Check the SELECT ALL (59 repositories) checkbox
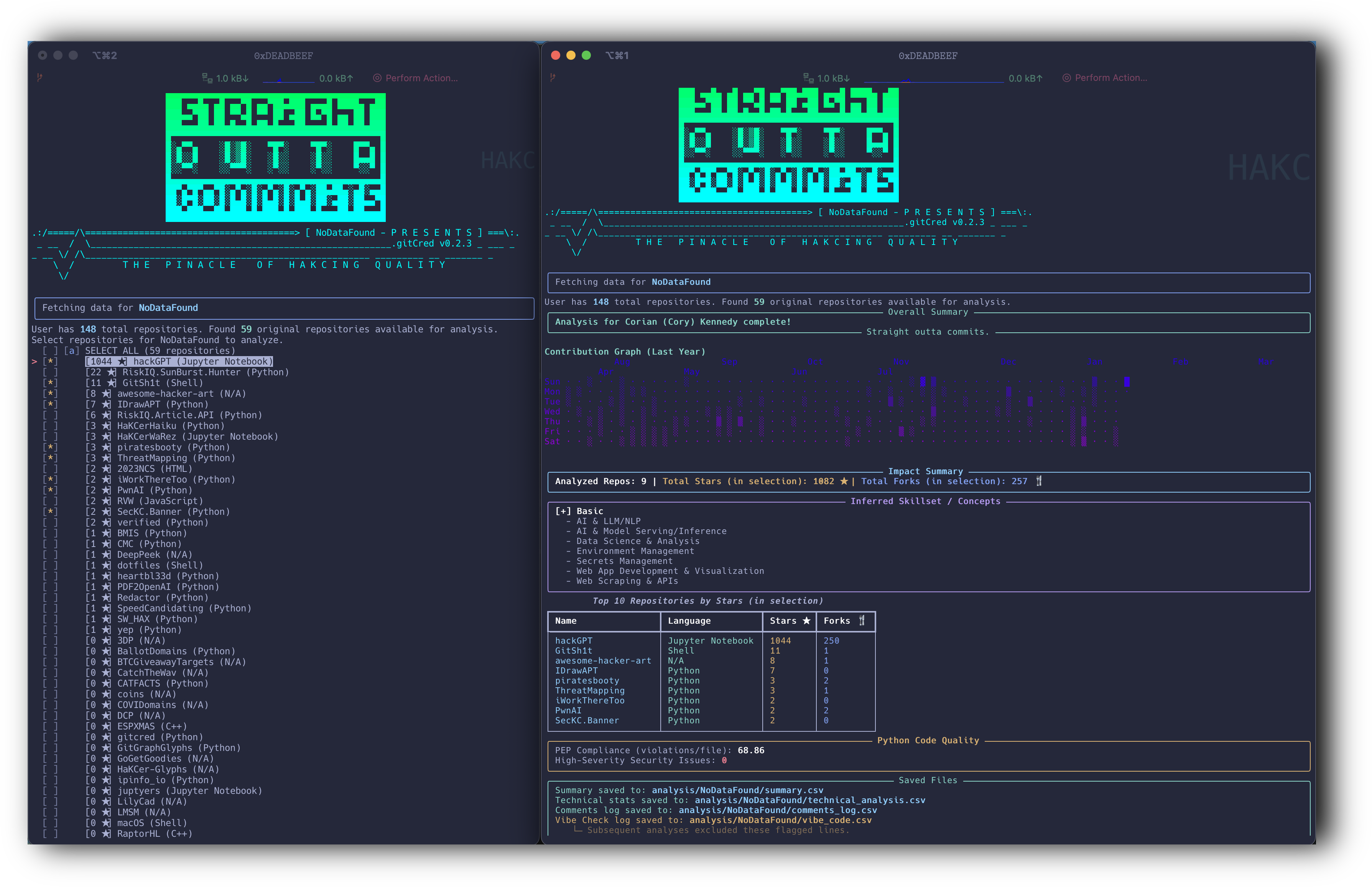Viewport: 1372px width, 887px height. pyautogui.click(x=51, y=351)
